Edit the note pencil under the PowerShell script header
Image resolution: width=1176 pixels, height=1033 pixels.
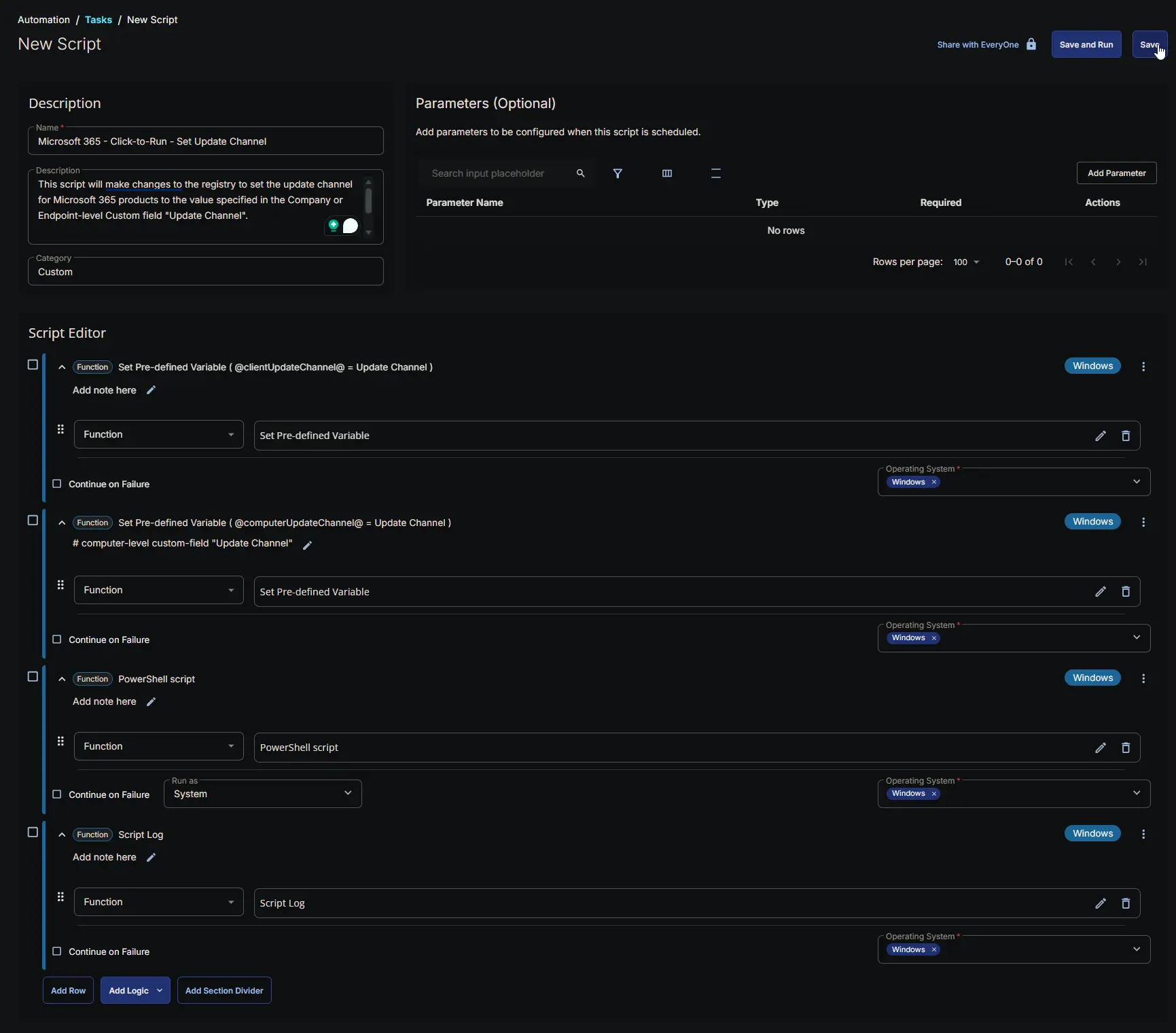pyautogui.click(x=151, y=702)
